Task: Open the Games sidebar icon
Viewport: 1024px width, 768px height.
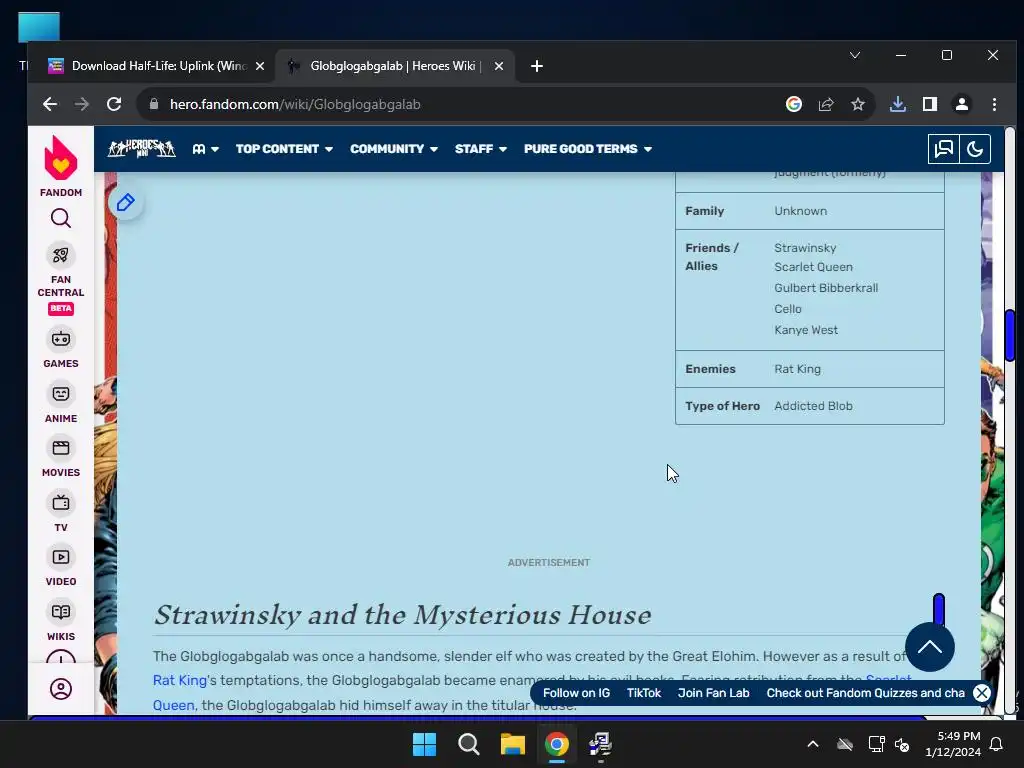Action: pos(61,340)
